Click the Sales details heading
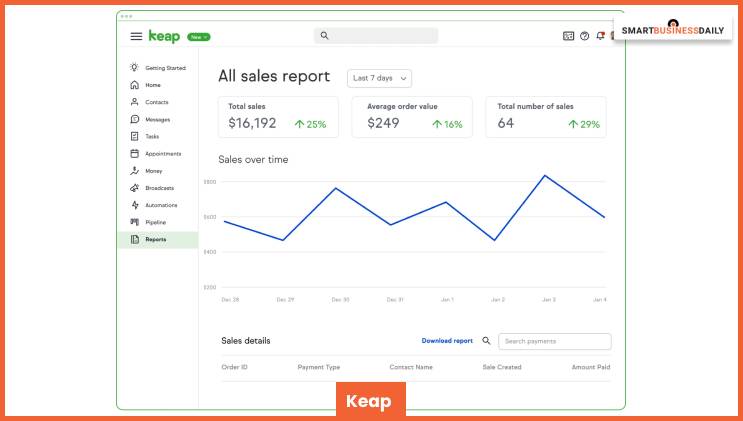Screen dimensions: 743x421 245,340
